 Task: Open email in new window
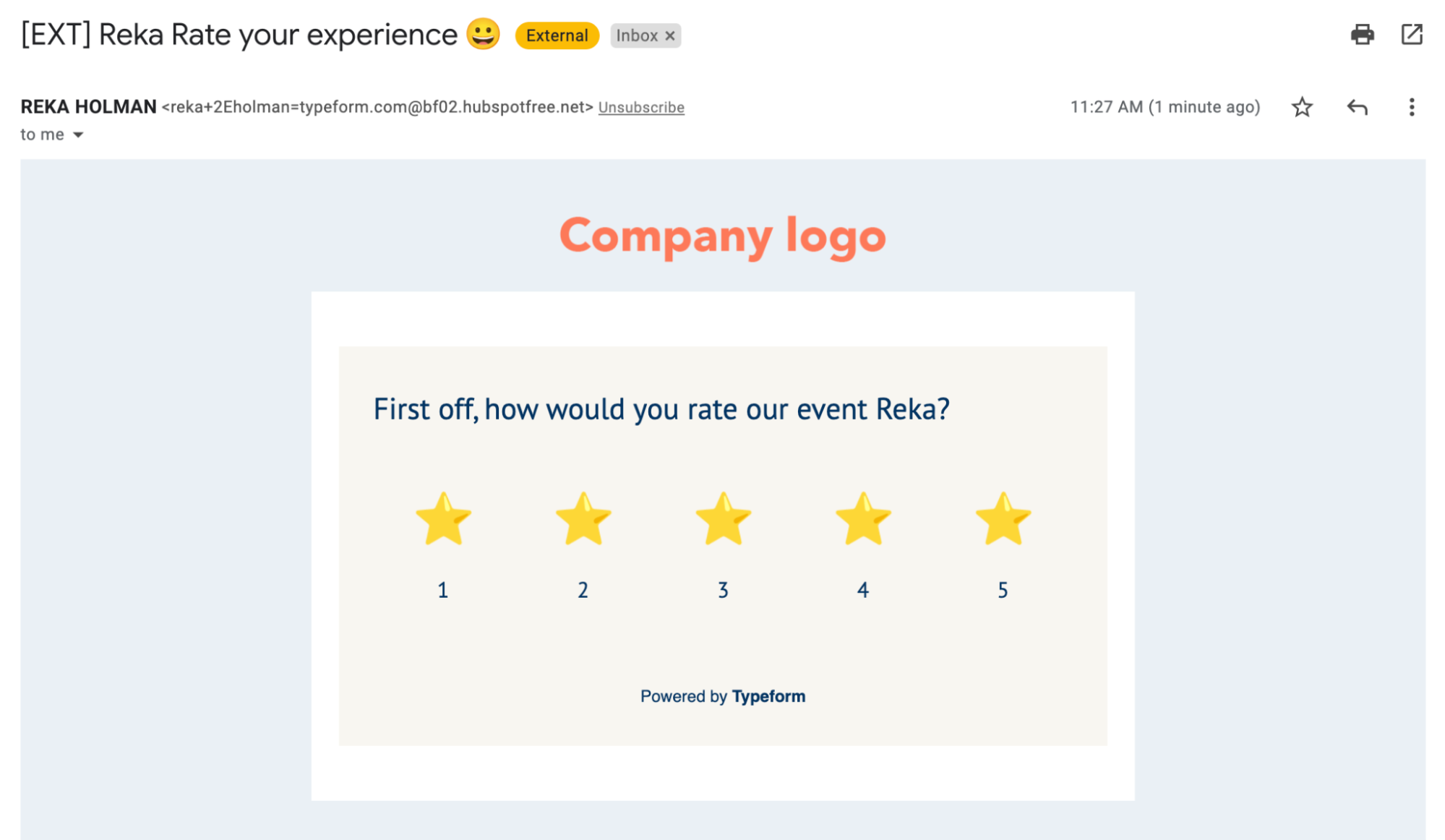tap(1411, 35)
